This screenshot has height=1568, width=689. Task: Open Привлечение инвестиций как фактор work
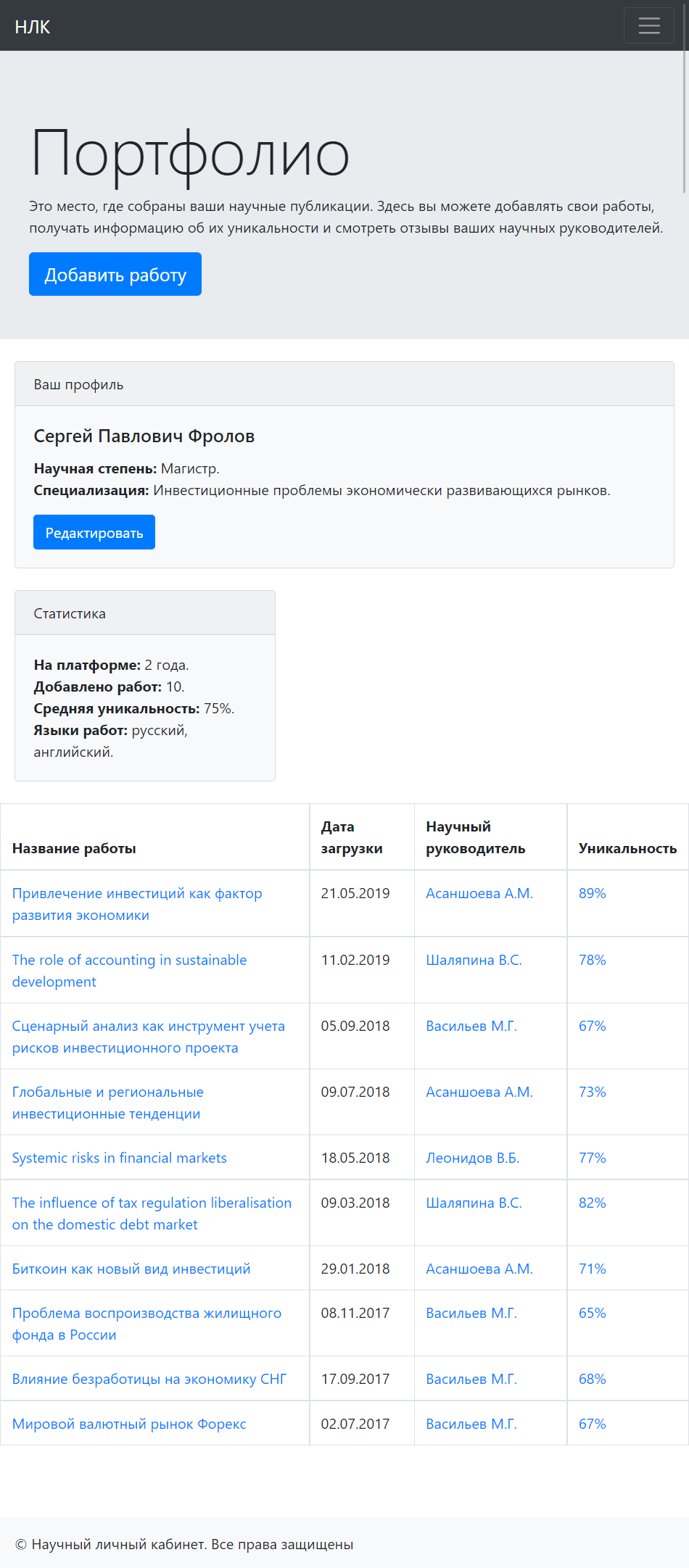137,904
